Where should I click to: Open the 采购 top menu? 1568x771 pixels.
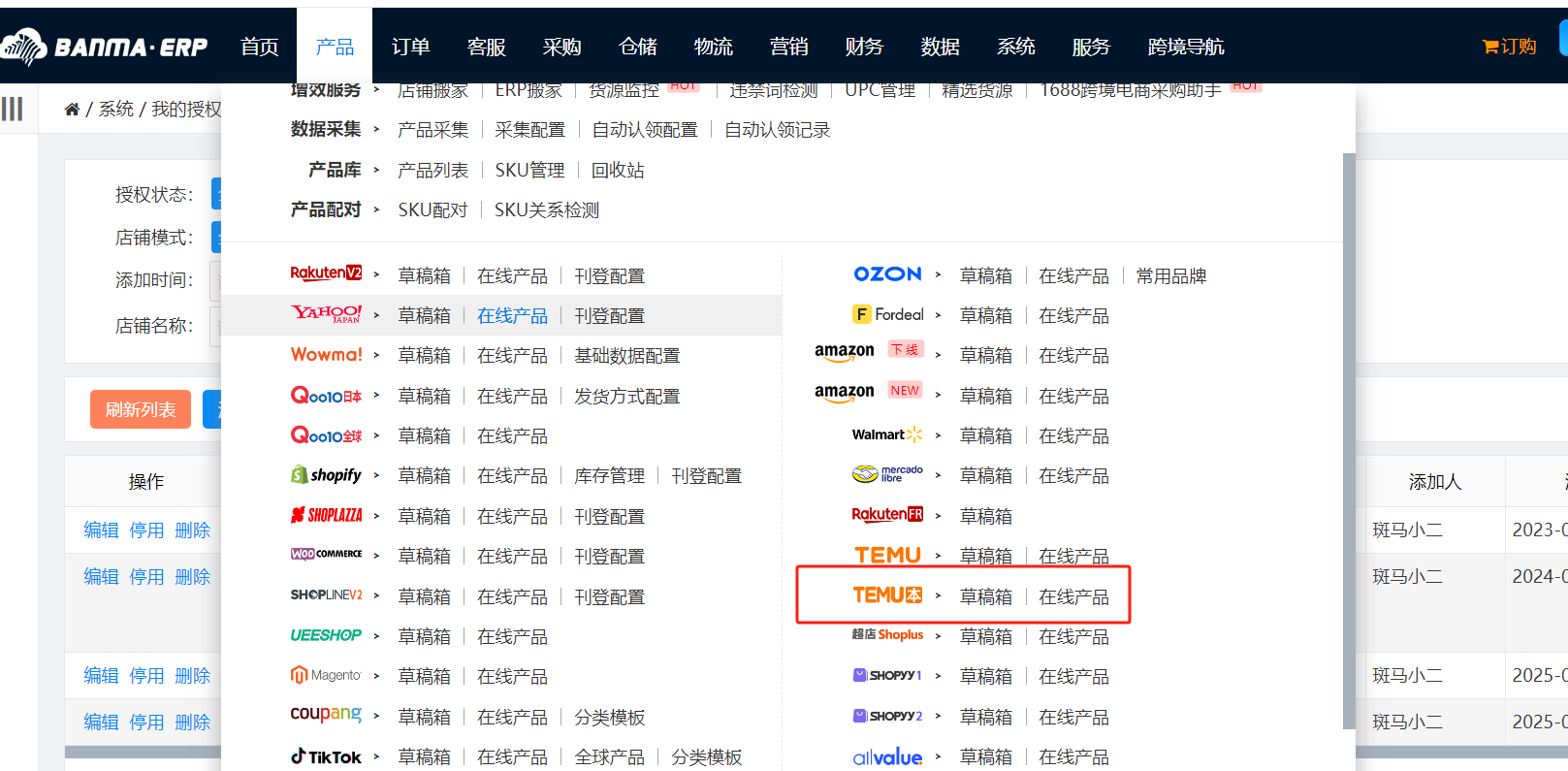click(x=562, y=47)
